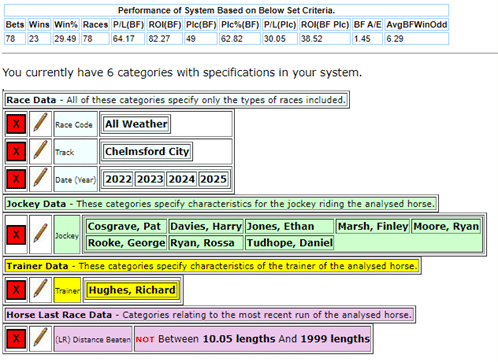This screenshot has width=498, height=362.
Task: Click the BF A/E value 1.45
Action: pos(368,39)
